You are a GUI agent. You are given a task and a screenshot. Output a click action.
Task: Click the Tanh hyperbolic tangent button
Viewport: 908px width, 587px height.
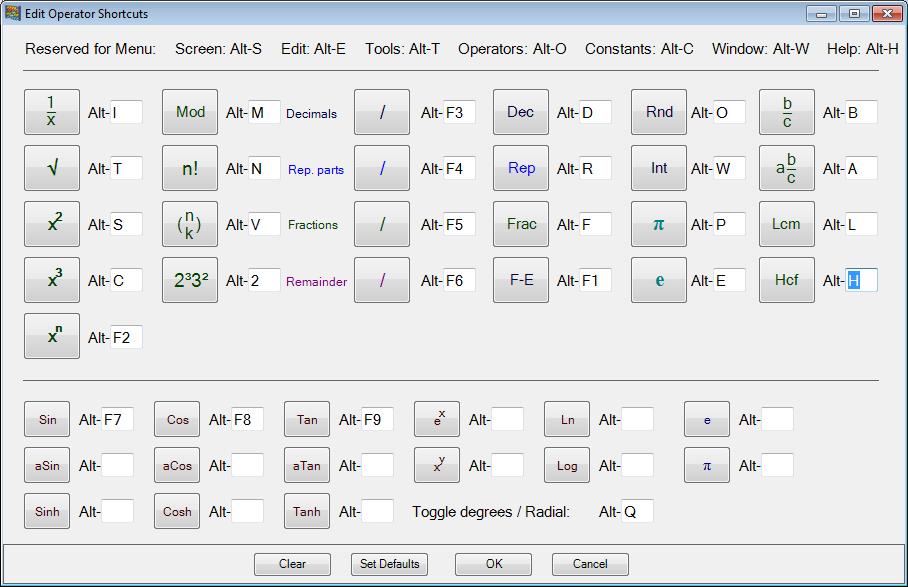[x=306, y=511]
